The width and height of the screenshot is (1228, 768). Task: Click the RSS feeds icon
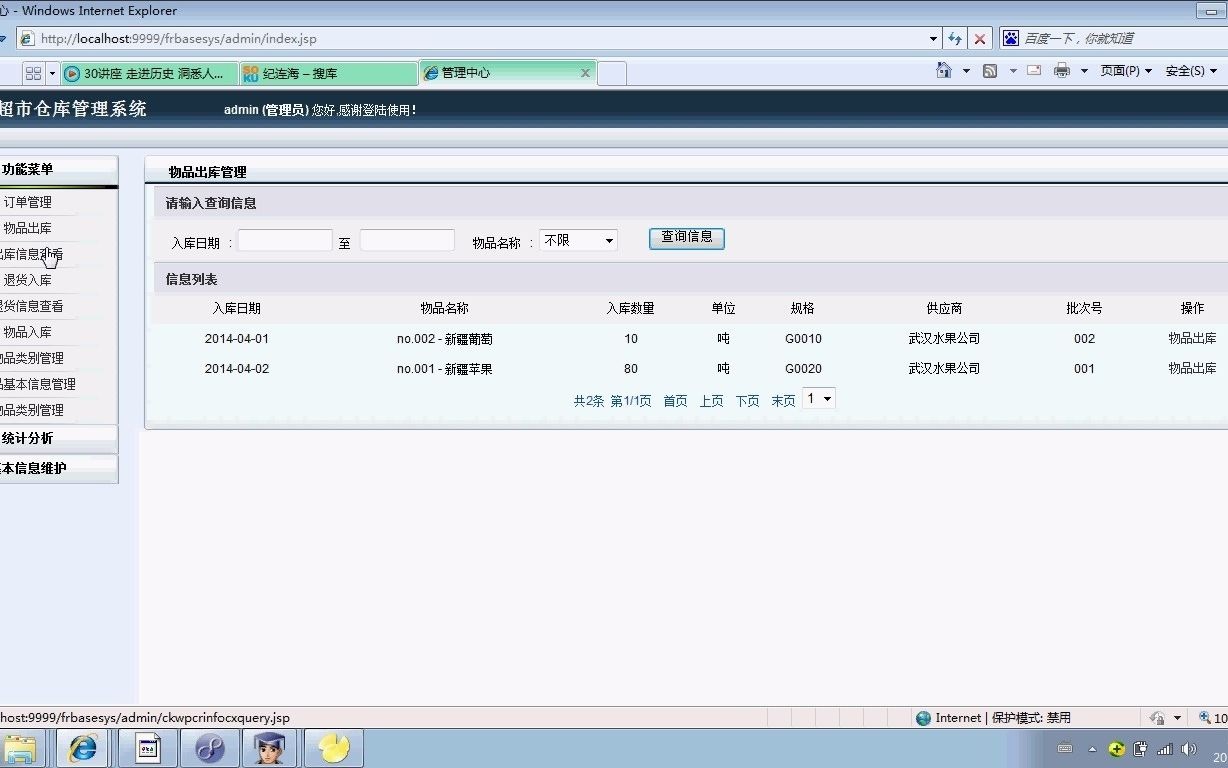[x=991, y=72]
